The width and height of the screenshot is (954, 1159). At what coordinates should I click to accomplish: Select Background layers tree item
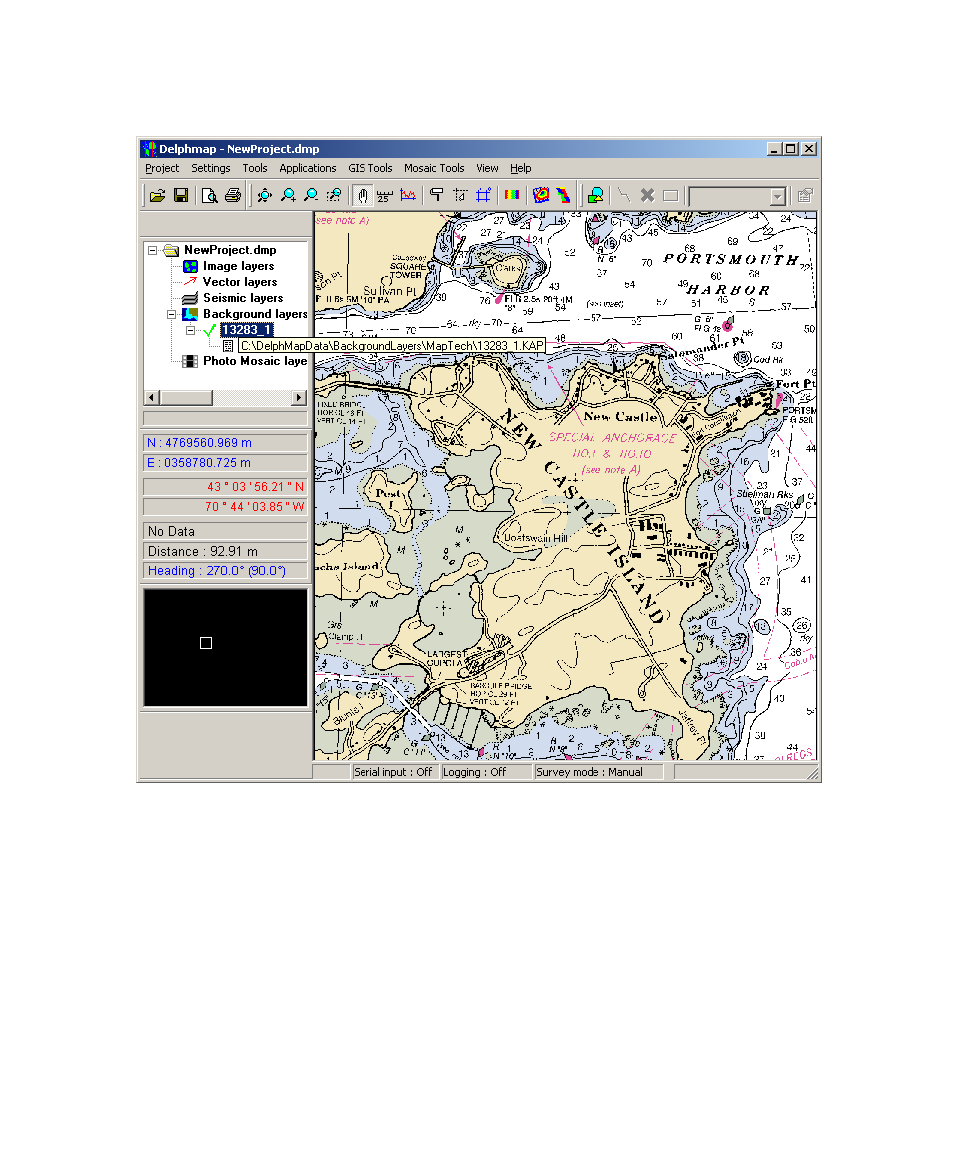pyautogui.click(x=255, y=314)
